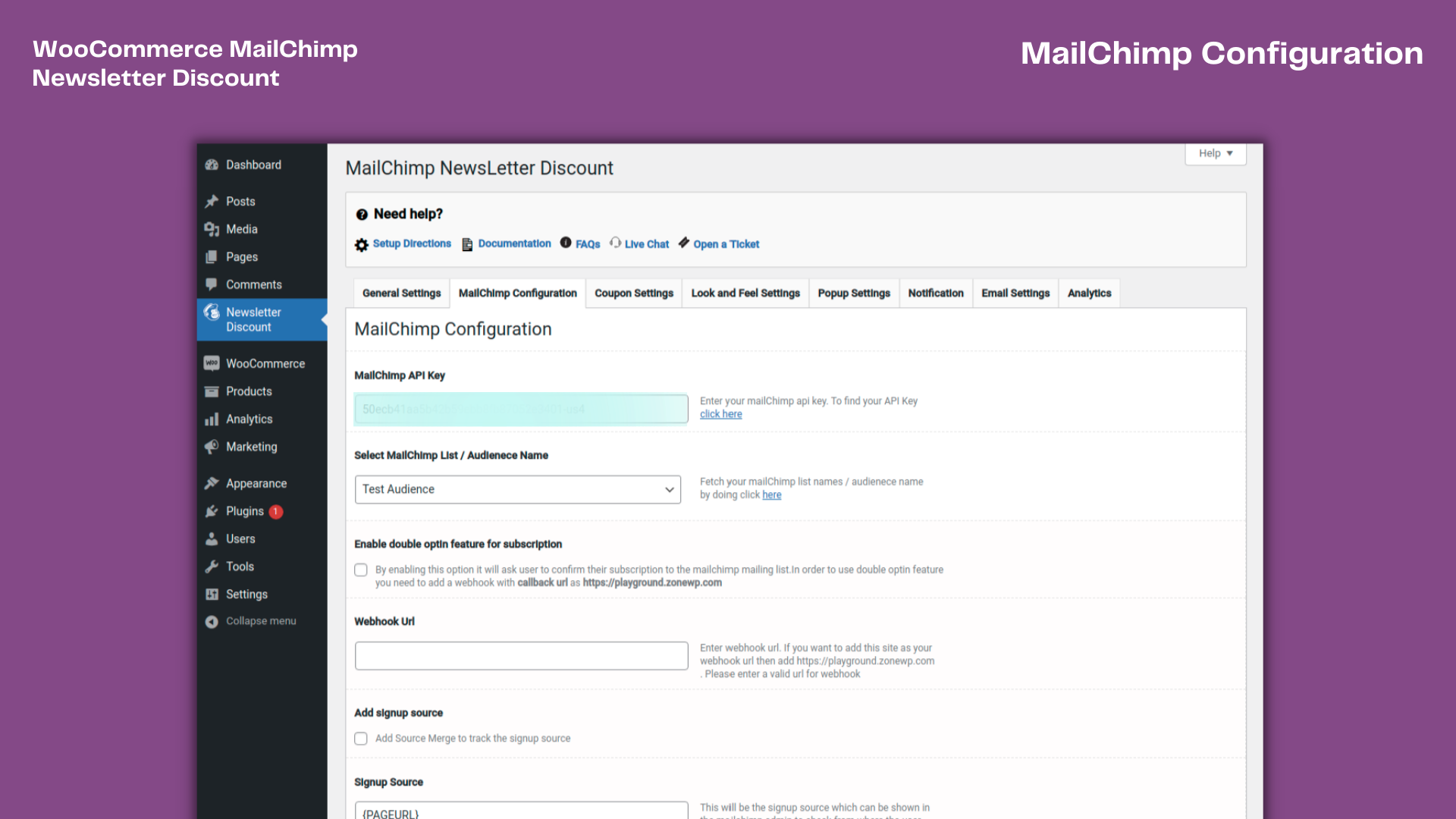
Task: Click the Posts pin icon
Action: tap(212, 201)
